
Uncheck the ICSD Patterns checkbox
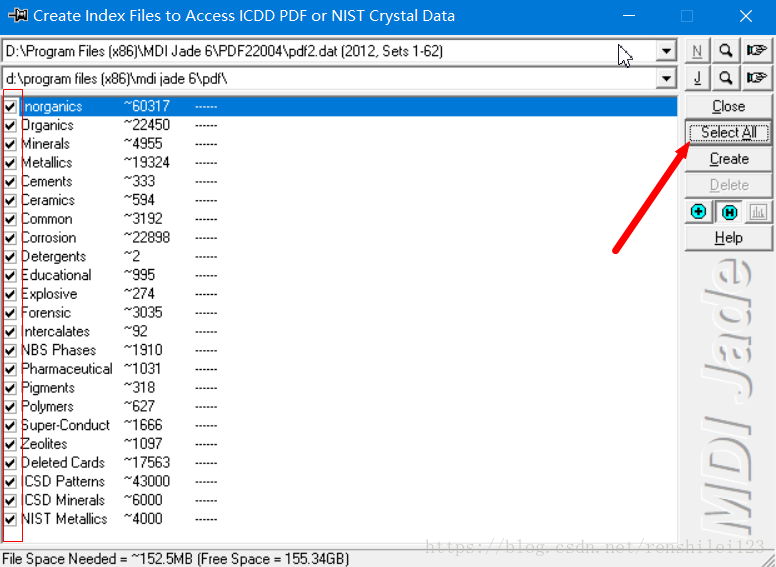pyautogui.click(x=10, y=482)
